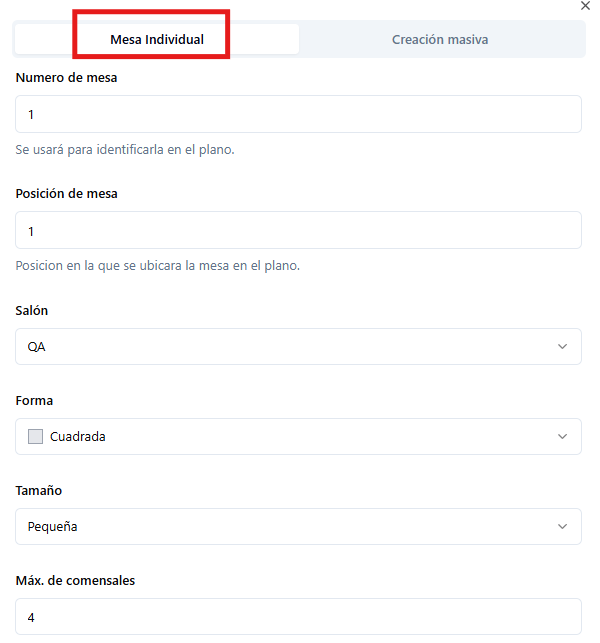
Task: Expand the Tamaño dropdown showing Pequeña
Action: click(x=298, y=527)
